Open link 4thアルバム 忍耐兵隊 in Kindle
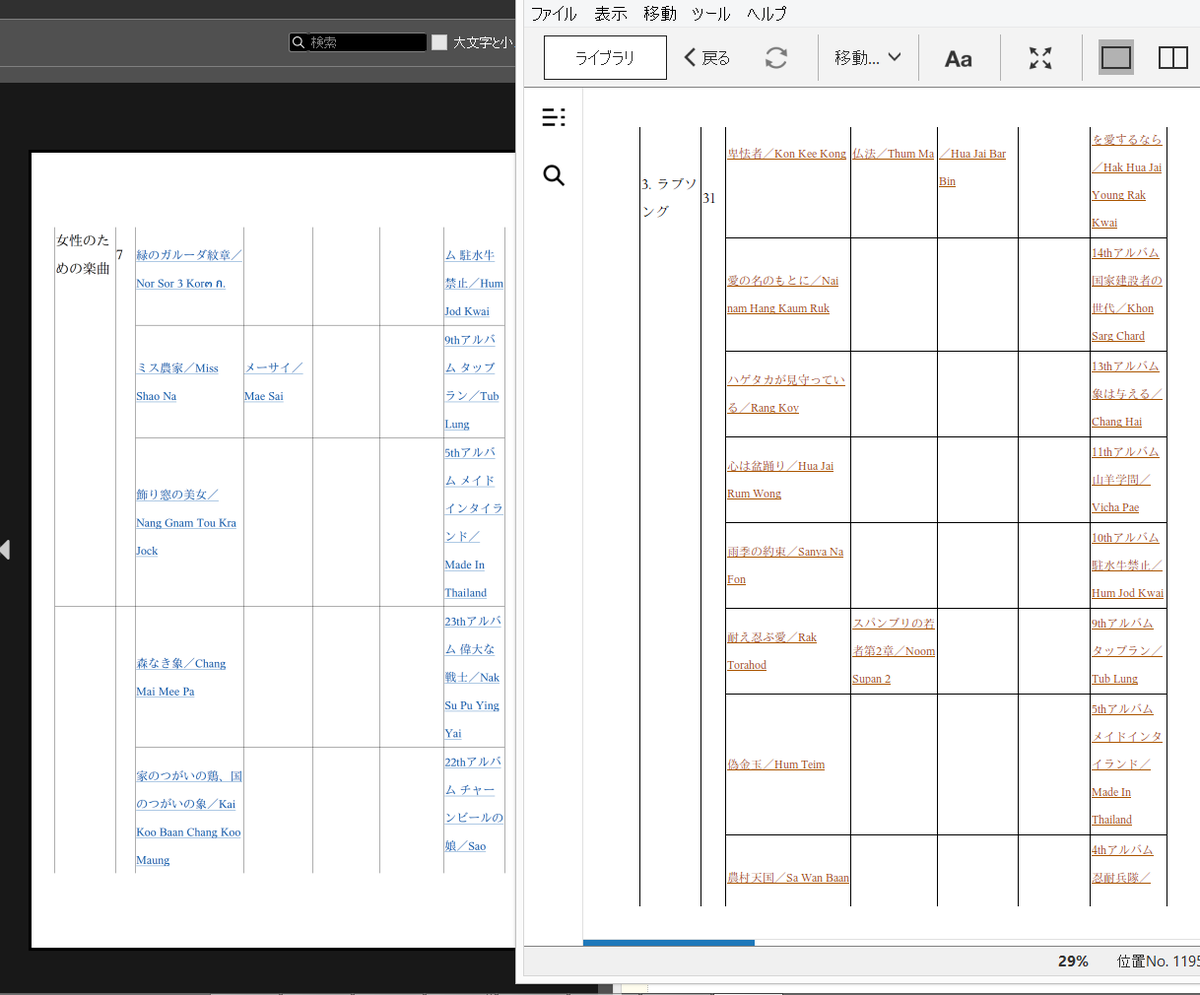1200x995 pixels. [x=1122, y=864]
